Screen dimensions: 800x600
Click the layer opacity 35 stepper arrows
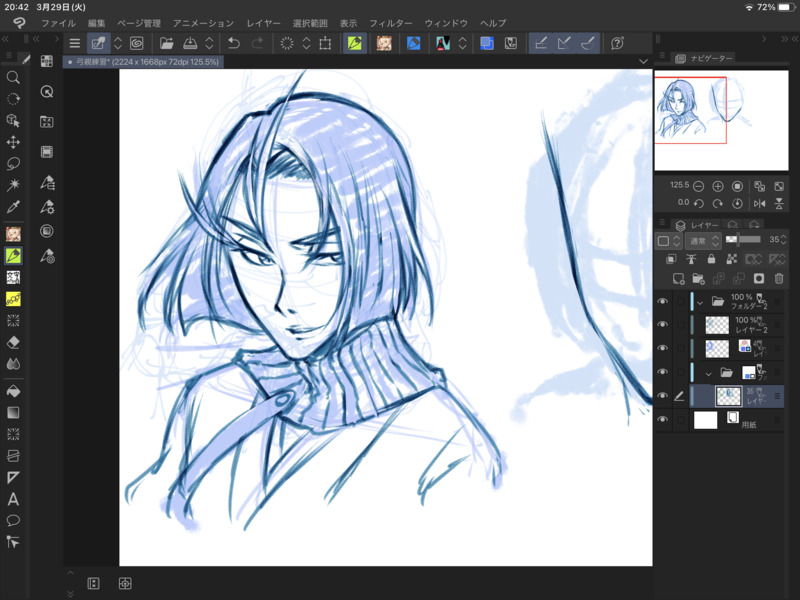pyautogui.click(x=784, y=239)
